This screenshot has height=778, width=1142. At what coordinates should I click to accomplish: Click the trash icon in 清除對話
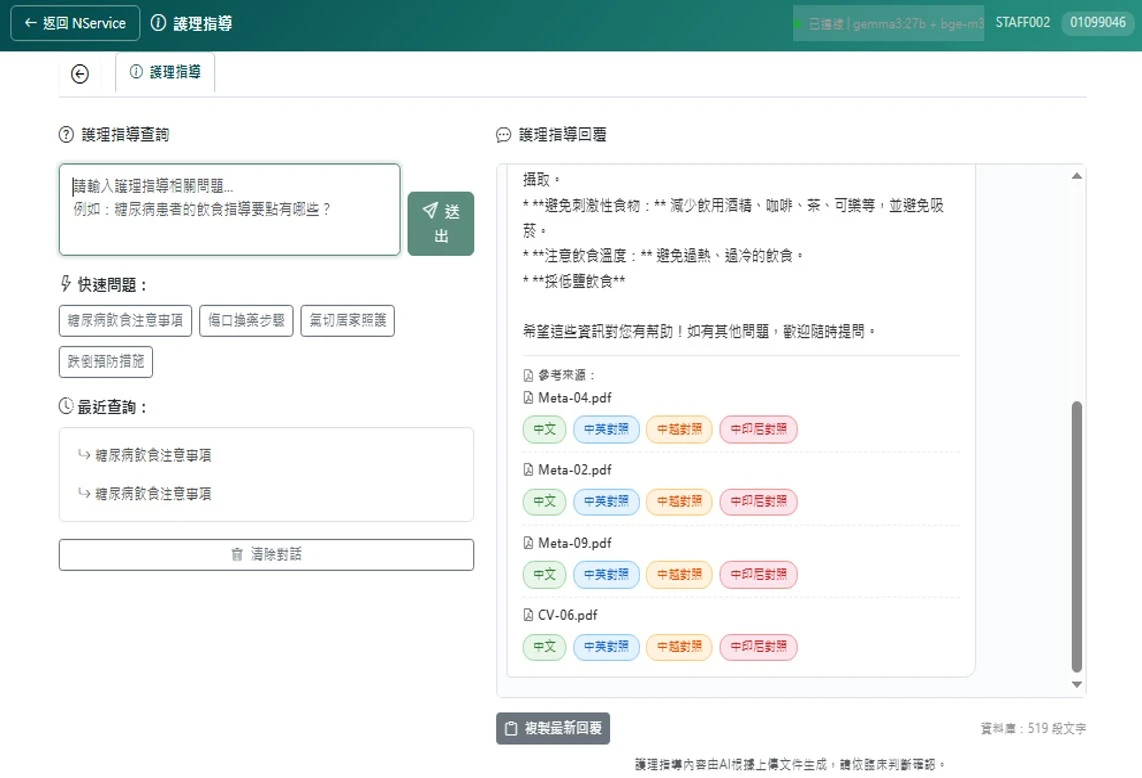click(x=237, y=554)
